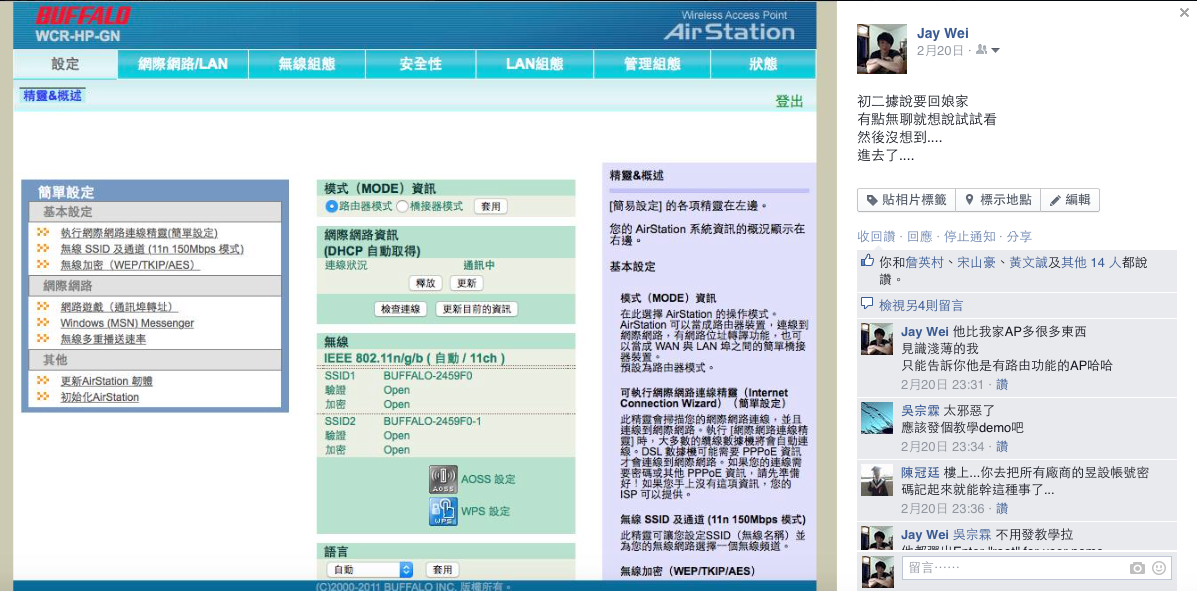Click bullet icon beside Windows (MSN) Messenger
This screenshot has height=591, width=1197.
point(43,323)
